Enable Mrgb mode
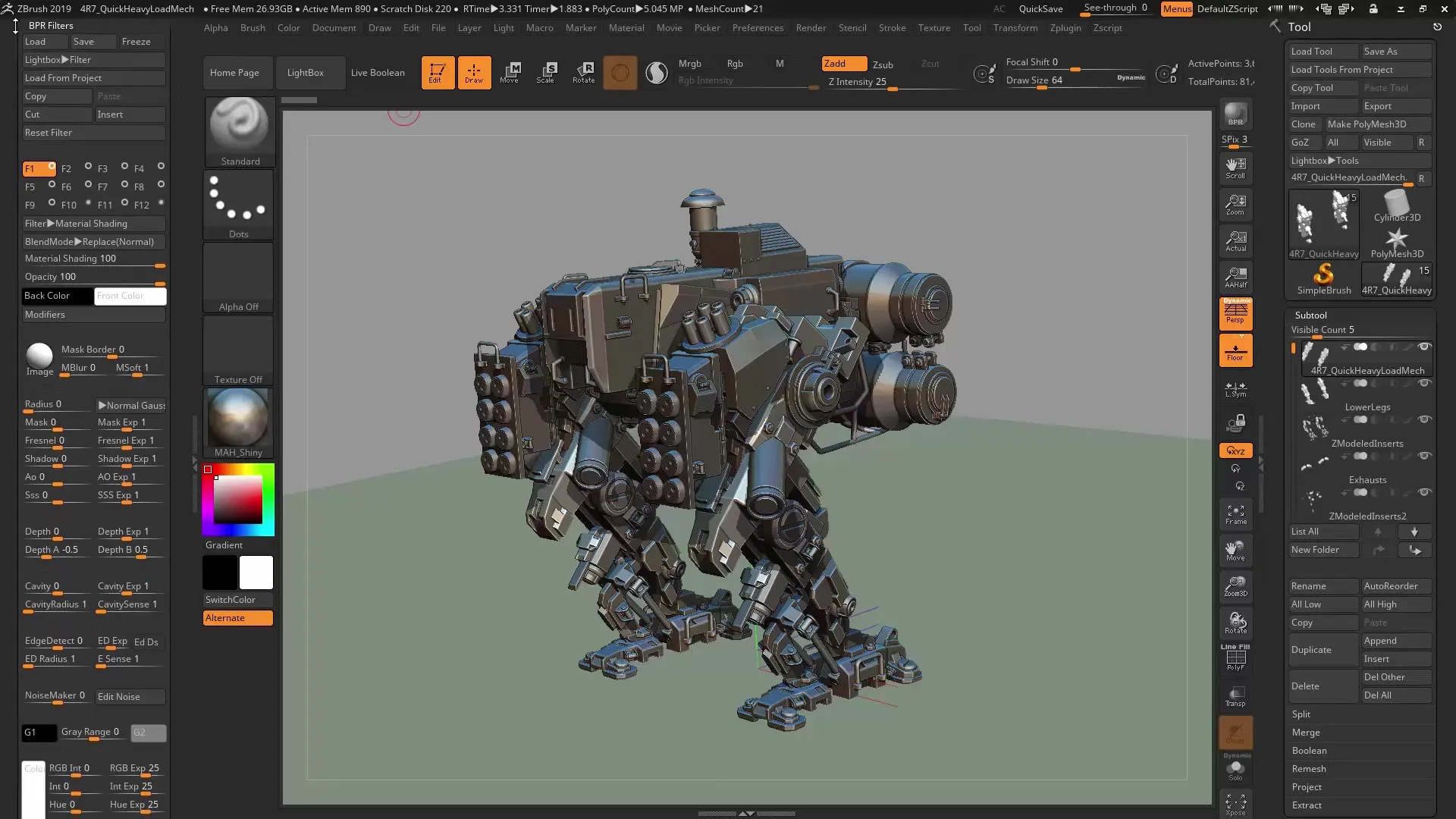1456x819 pixels. (x=690, y=64)
